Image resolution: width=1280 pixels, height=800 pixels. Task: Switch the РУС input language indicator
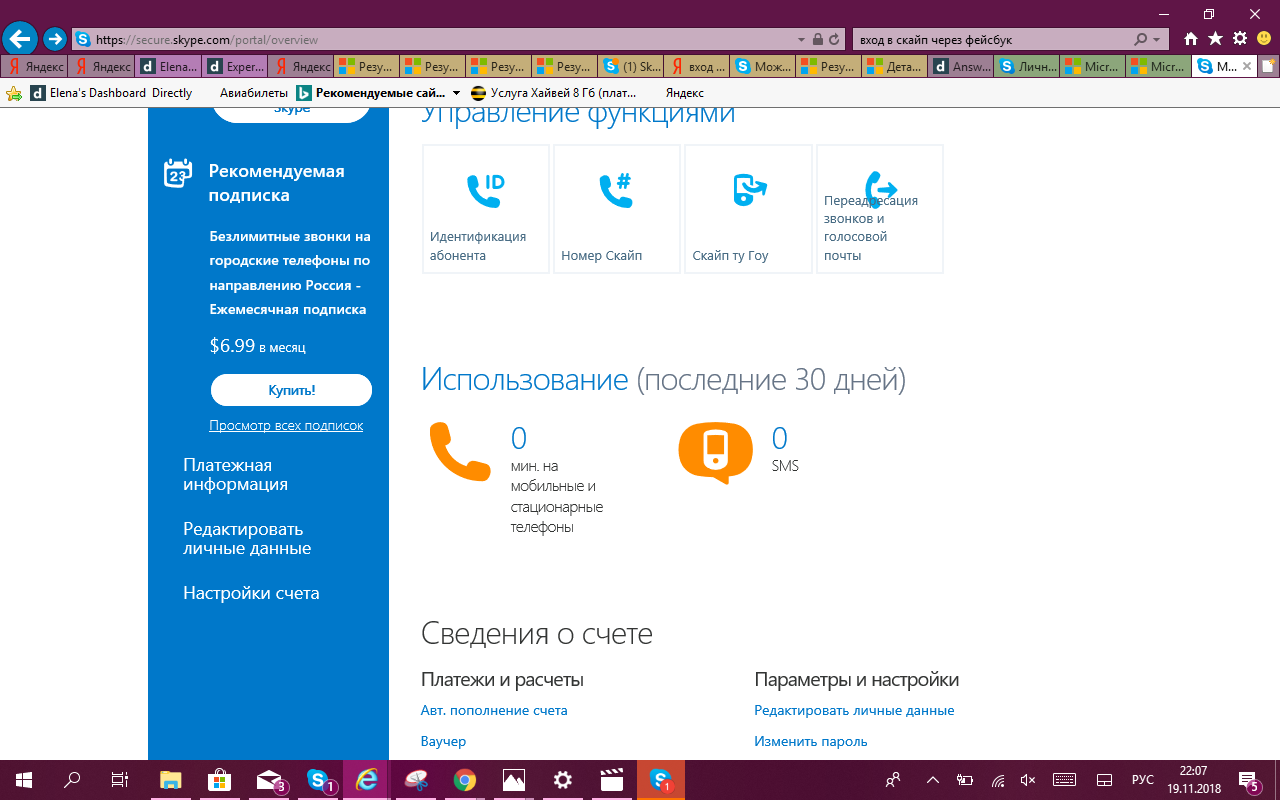tap(1142, 780)
